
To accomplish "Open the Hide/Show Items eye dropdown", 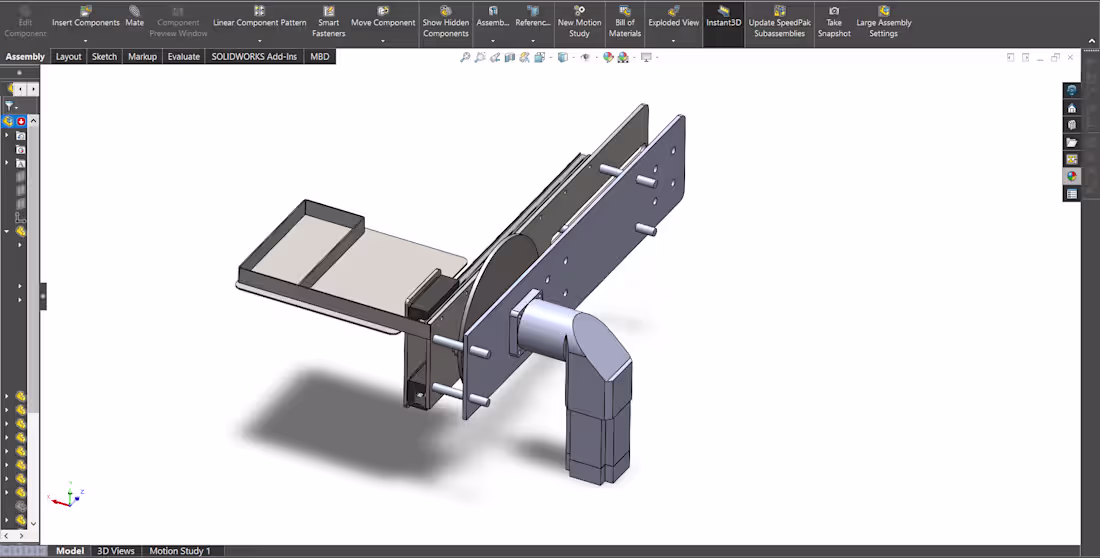I will click(586, 58).
